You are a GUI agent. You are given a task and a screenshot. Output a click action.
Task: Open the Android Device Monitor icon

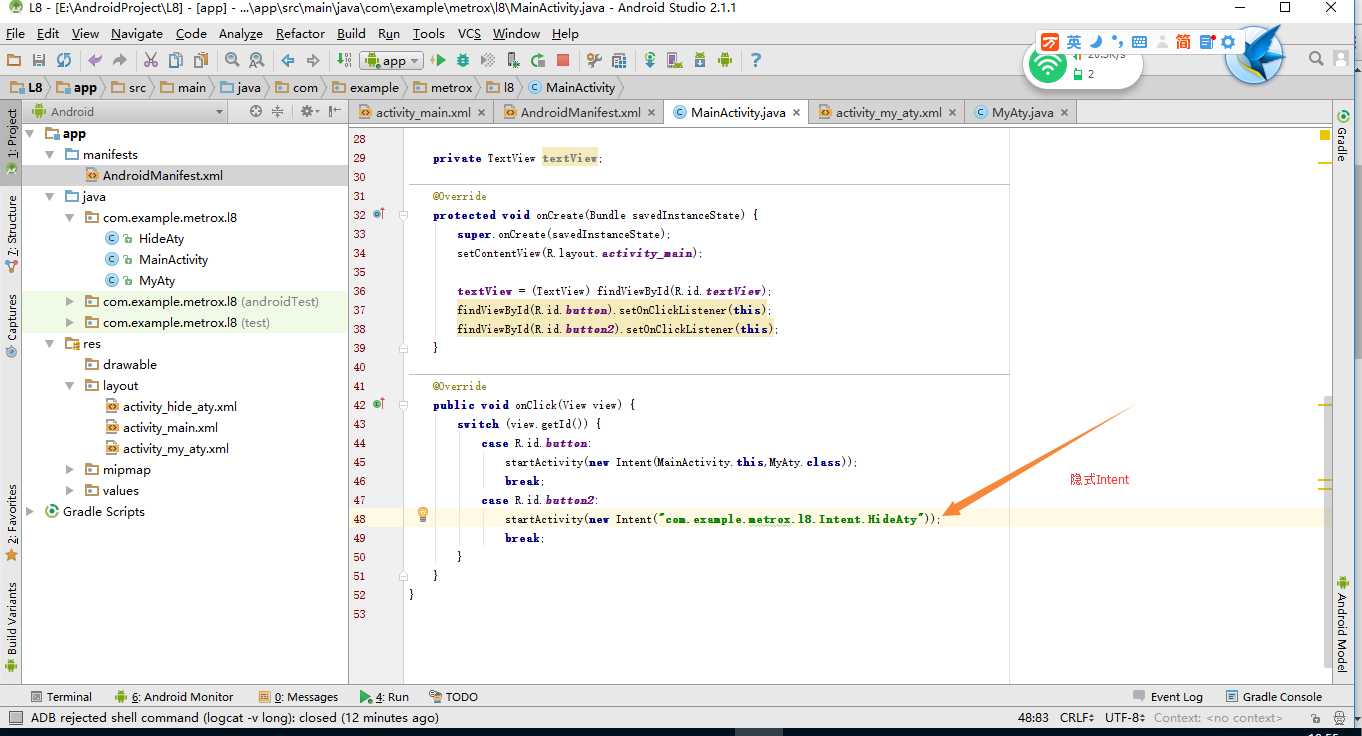(x=725, y=60)
